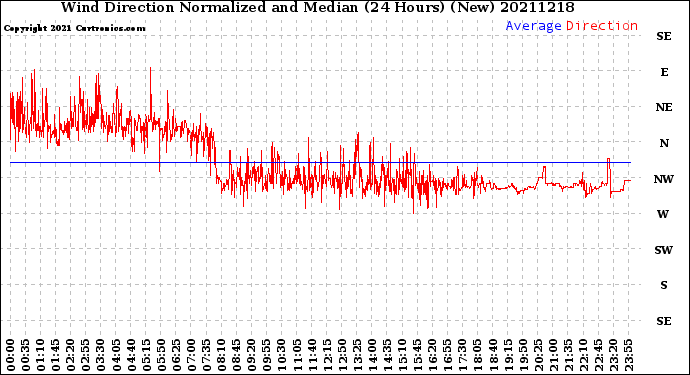
Task: Click the 'NE' axis label
Action: (664, 107)
